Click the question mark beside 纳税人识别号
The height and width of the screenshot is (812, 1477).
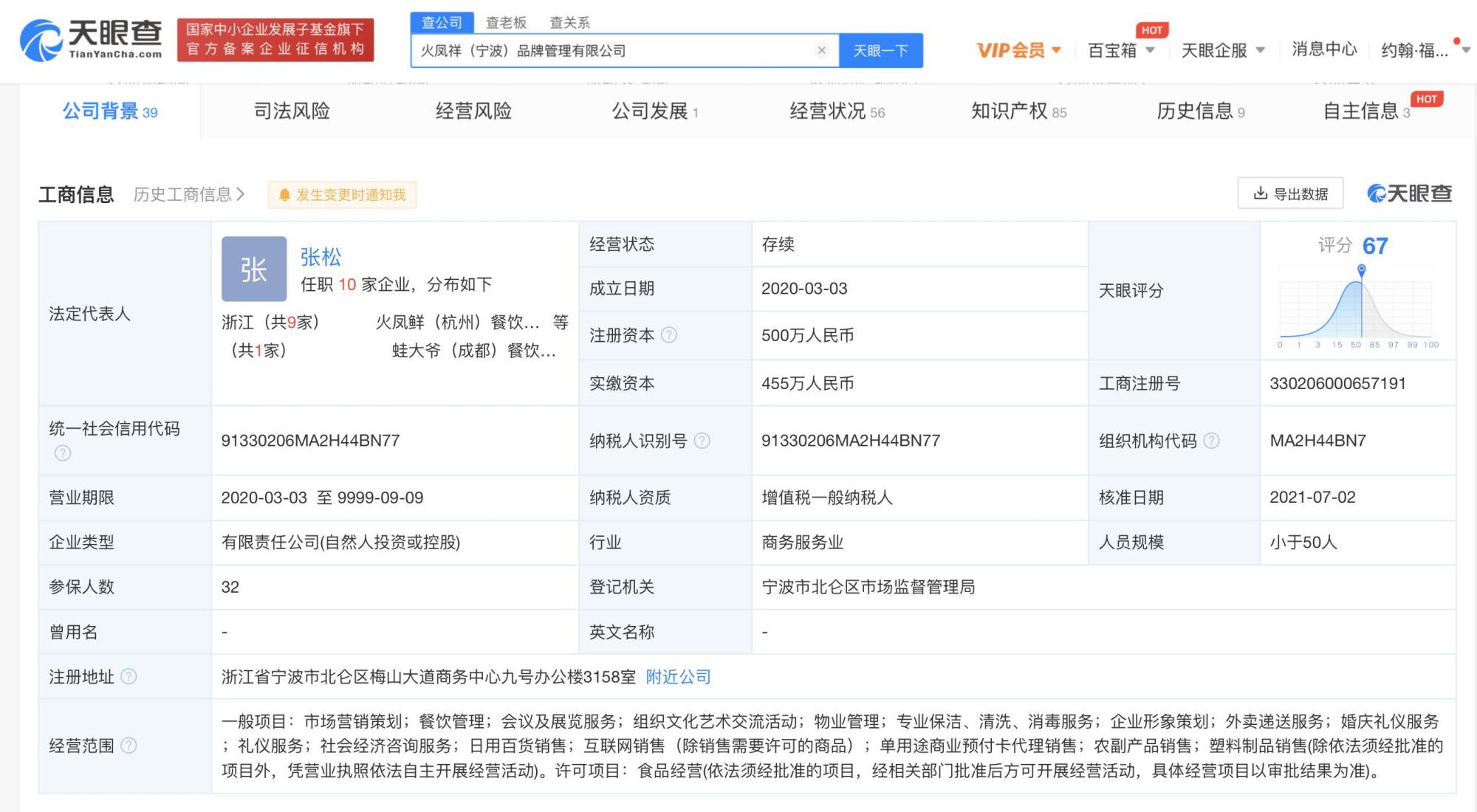(x=702, y=441)
